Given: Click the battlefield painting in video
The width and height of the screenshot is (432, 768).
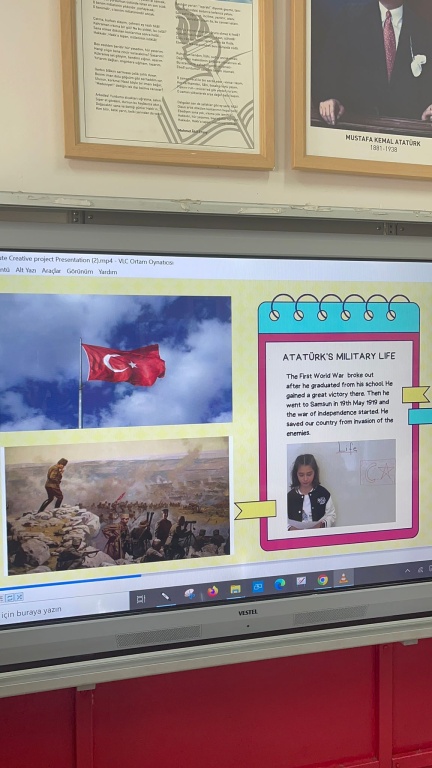Looking at the screenshot, I should coord(117,504).
